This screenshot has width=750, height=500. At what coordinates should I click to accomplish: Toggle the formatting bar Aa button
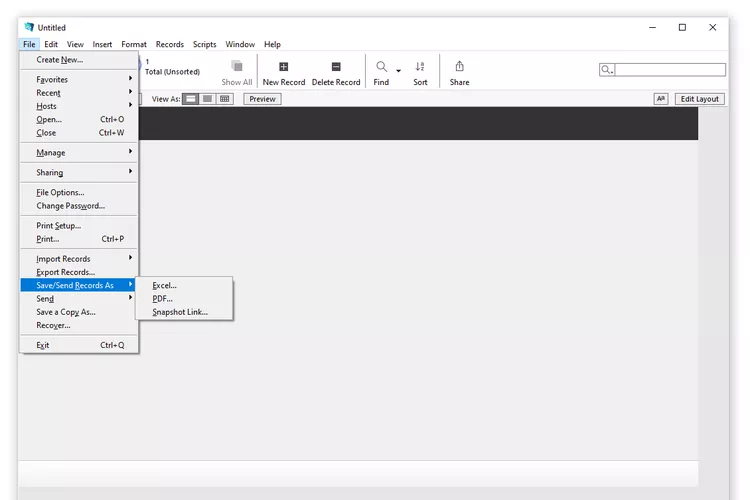pyautogui.click(x=661, y=99)
